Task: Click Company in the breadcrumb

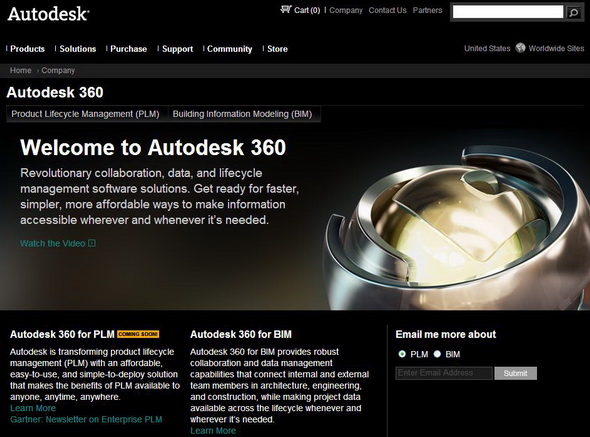Action: pyautogui.click(x=58, y=70)
